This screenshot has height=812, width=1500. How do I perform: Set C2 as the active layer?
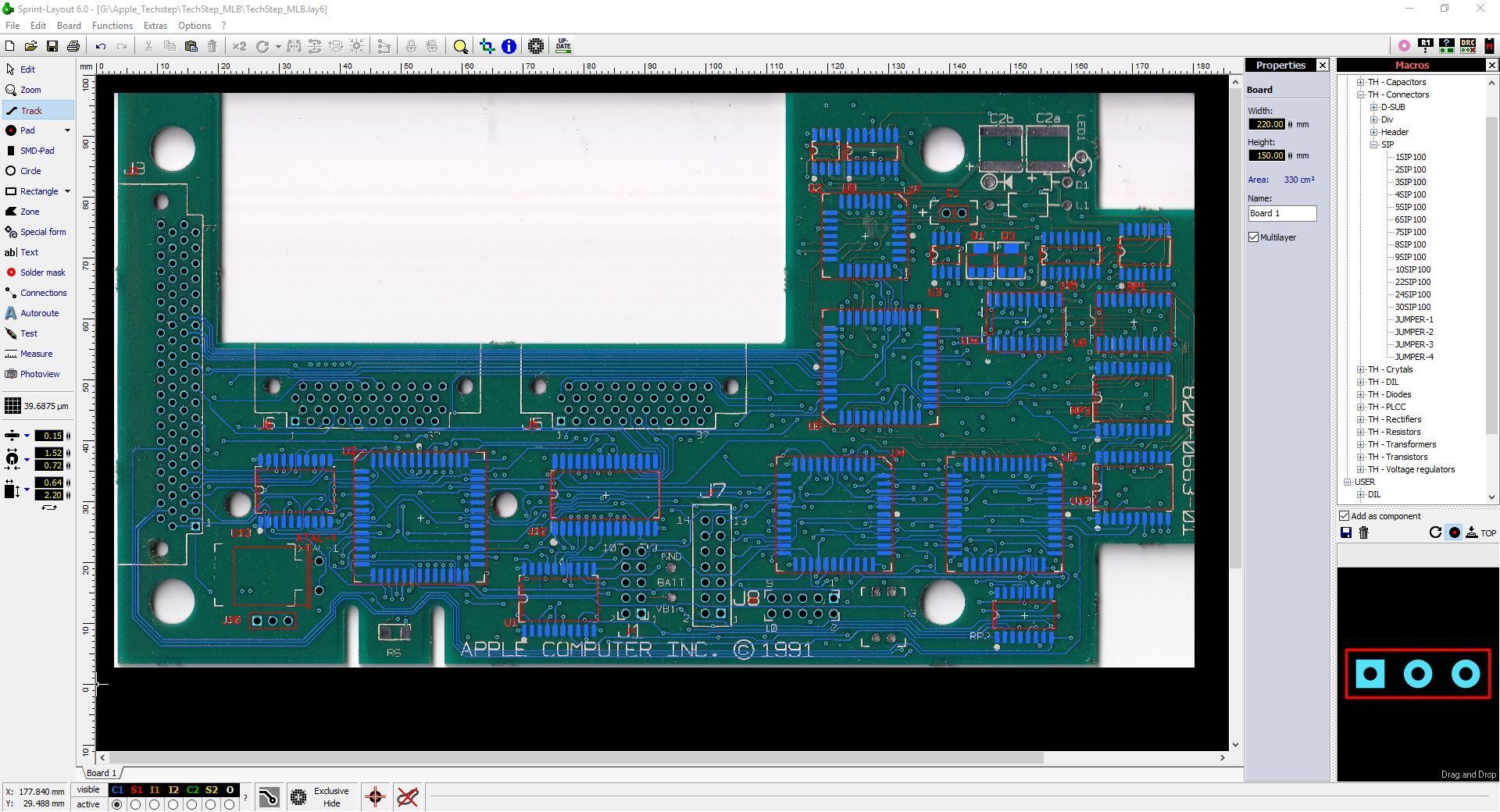[x=192, y=804]
